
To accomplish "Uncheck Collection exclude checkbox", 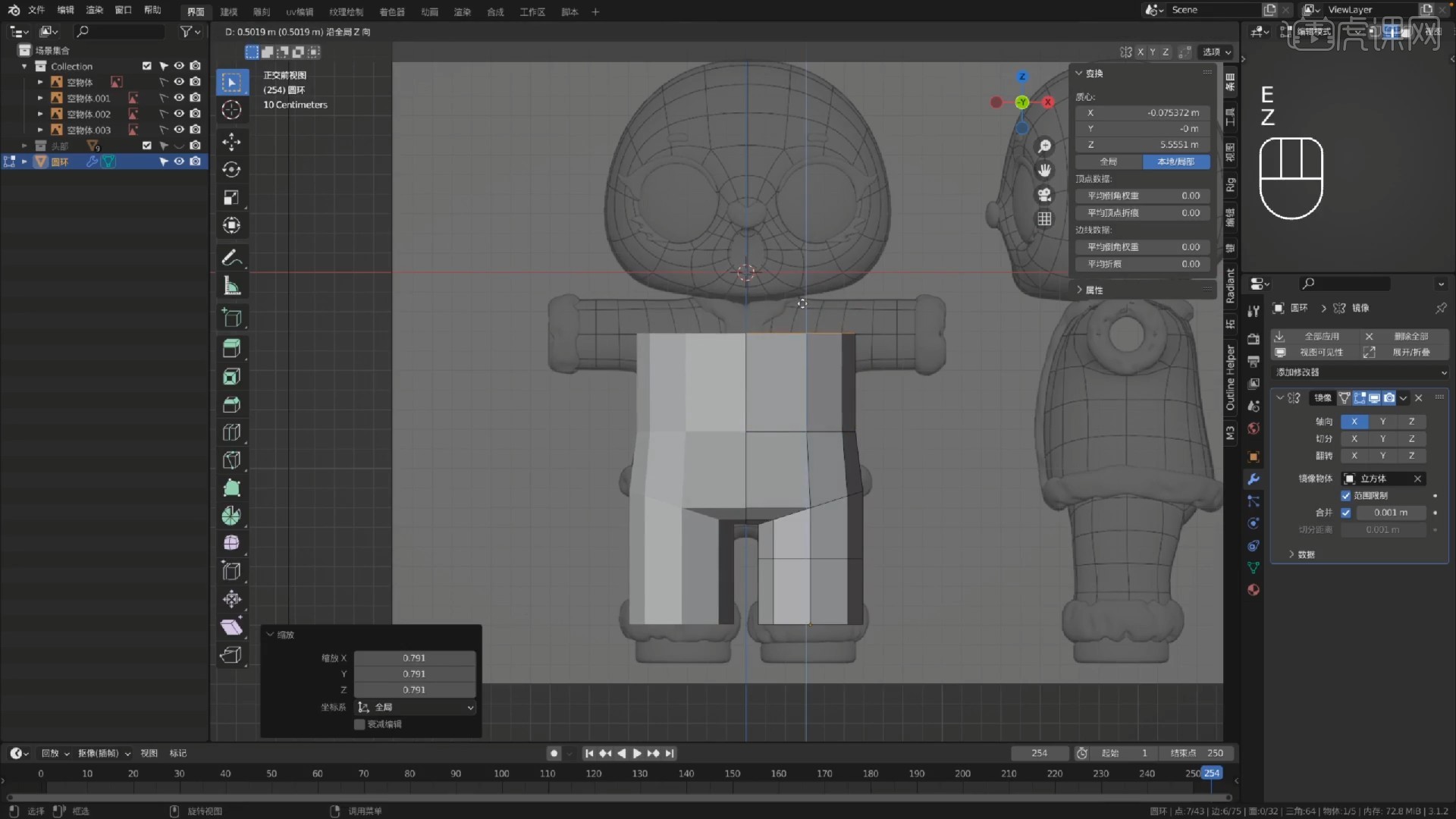I will [x=147, y=66].
